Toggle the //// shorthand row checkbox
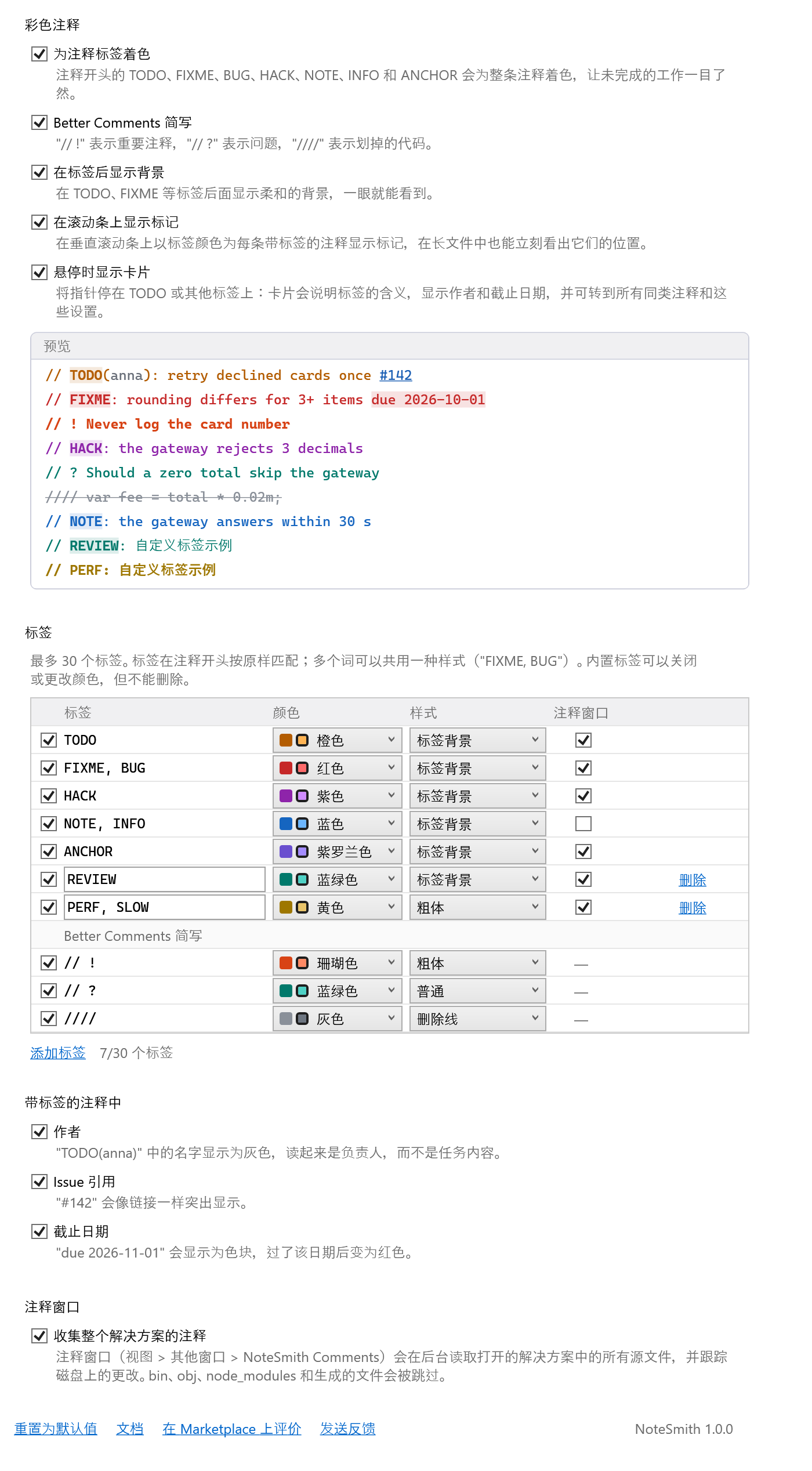The height and width of the screenshot is (1471, 812). click(x=49, y=1019)
